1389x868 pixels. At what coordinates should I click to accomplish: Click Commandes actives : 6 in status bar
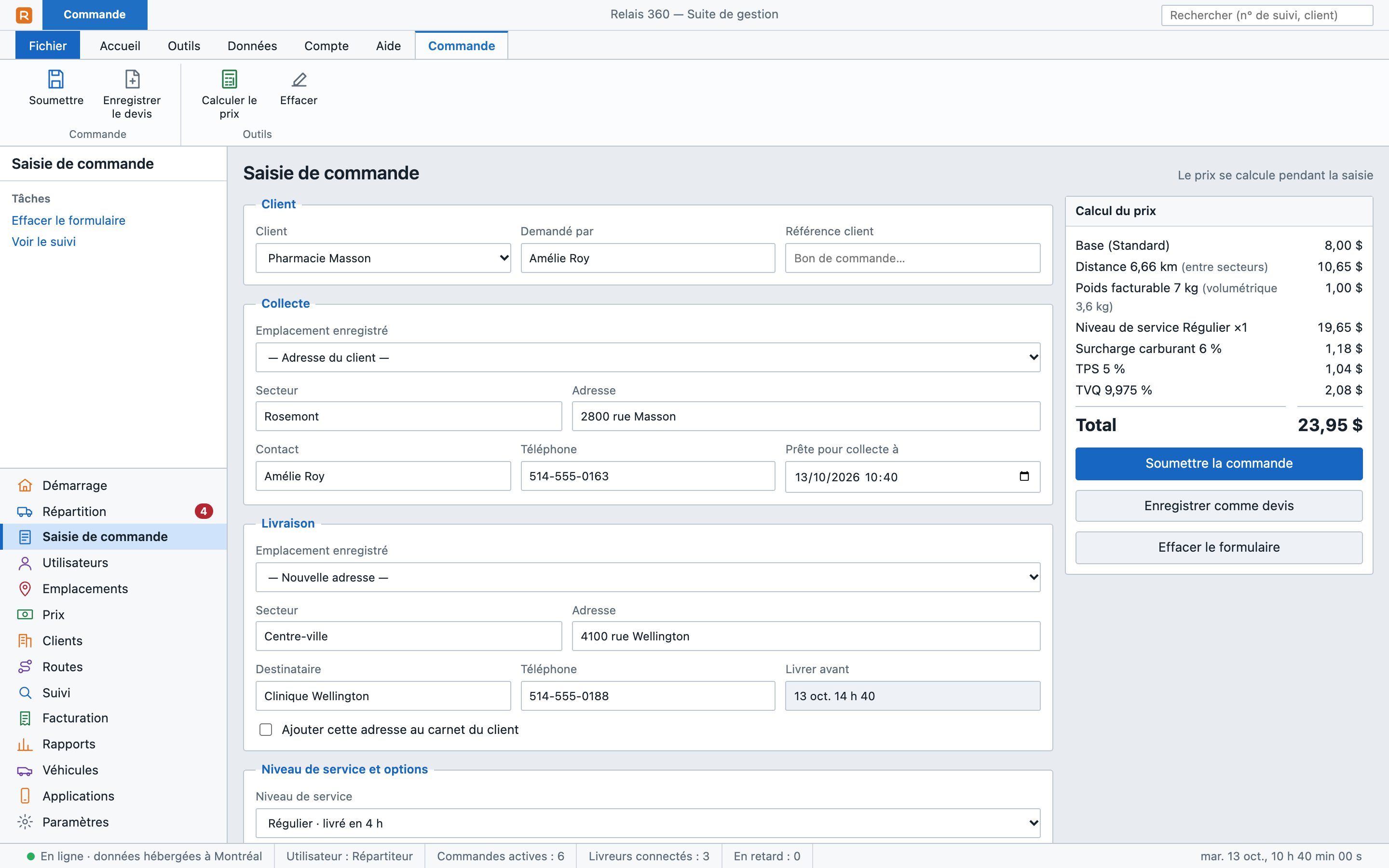click(501, 856)
